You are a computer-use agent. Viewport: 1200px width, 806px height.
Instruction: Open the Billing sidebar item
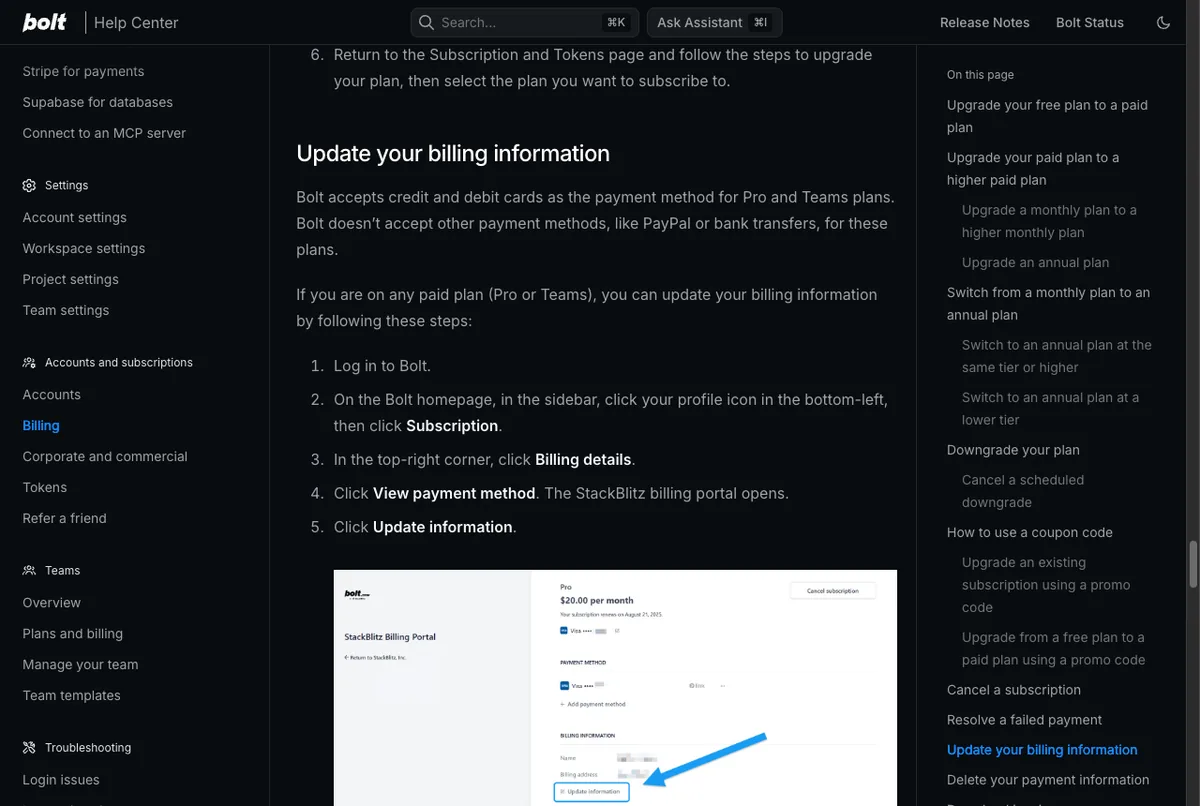click(41, 425)
